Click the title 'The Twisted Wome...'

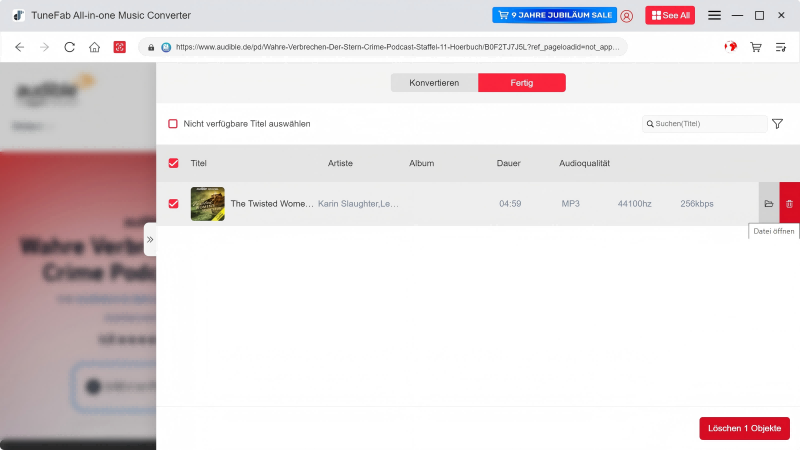272,204
